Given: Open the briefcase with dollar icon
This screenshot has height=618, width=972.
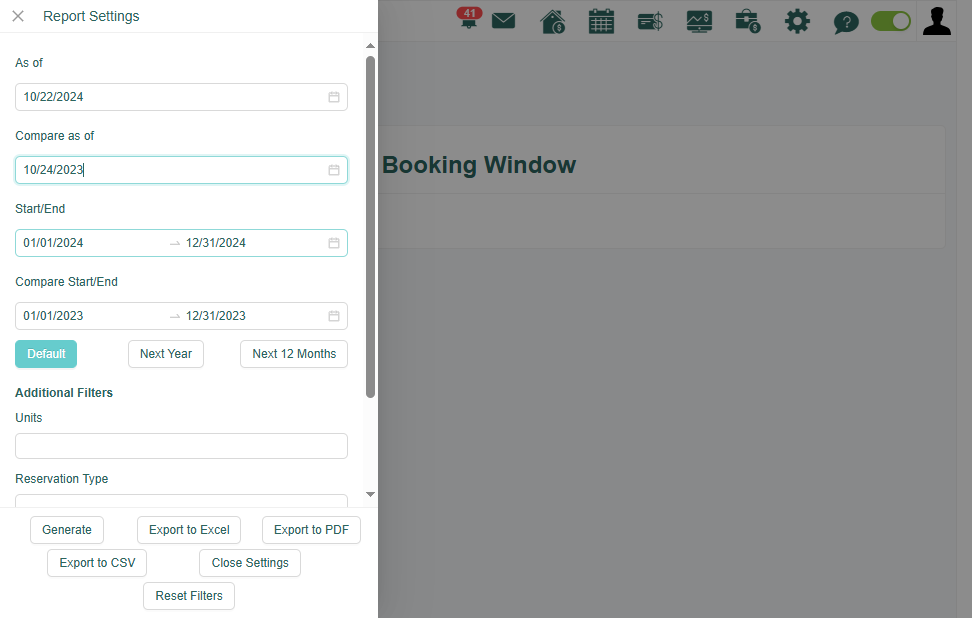Looking at the screenshot, I should (x=748, y=22).
